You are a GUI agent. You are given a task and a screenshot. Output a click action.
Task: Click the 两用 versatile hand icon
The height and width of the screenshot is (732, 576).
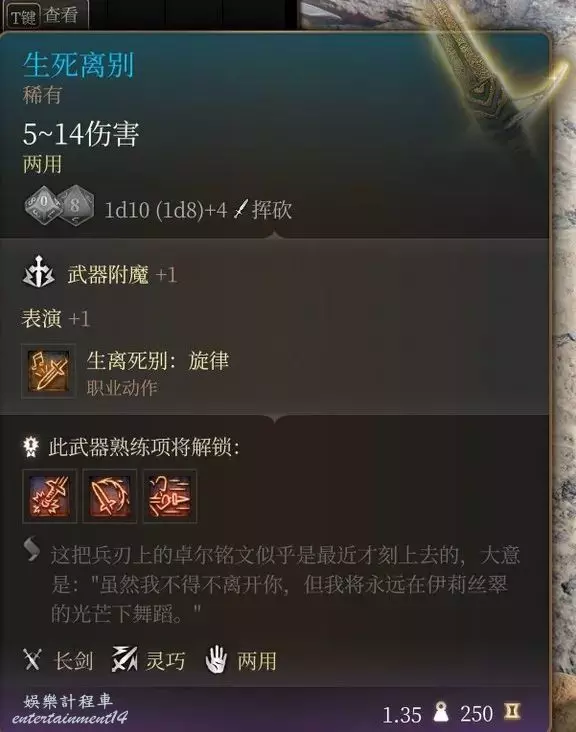(216, 659)
